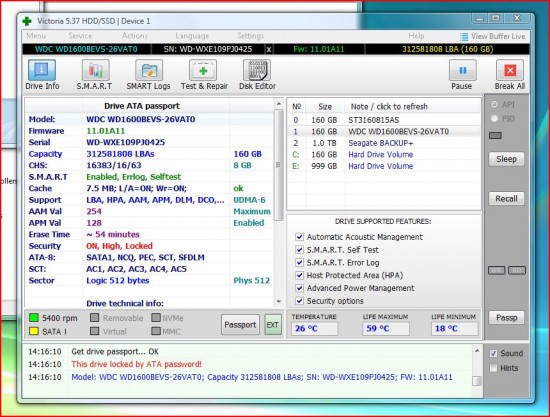Click the green EXT button
Viewport: 550px width, 417px height.
pos(273,325)
